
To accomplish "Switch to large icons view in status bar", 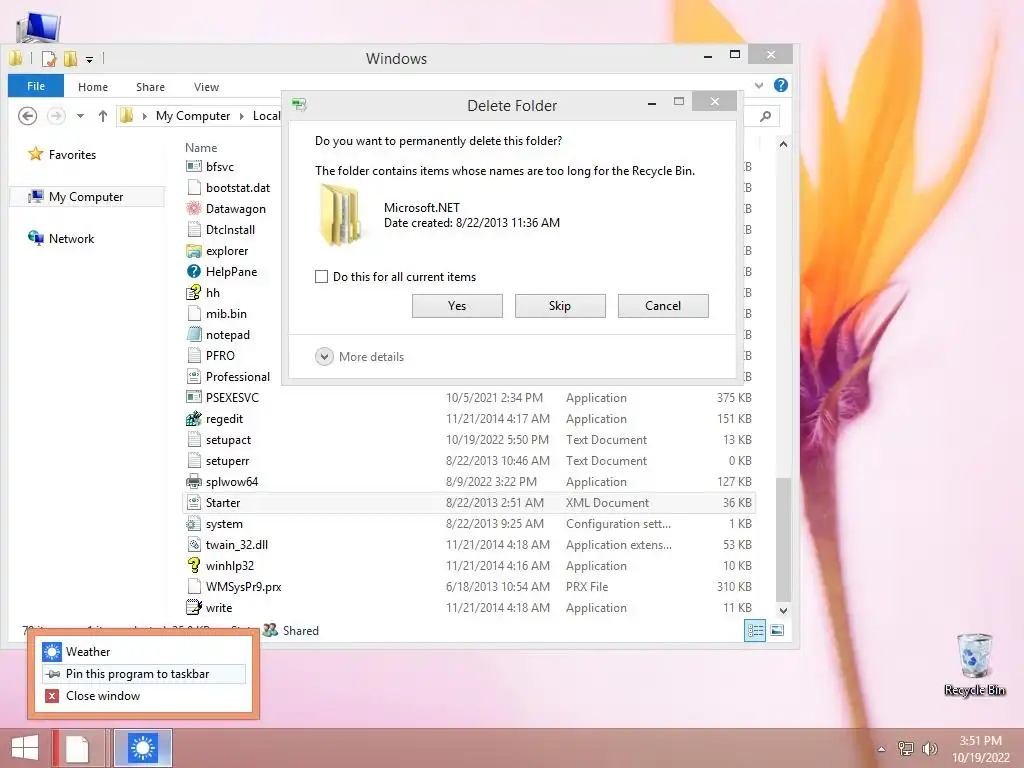I will pos(777,631).
